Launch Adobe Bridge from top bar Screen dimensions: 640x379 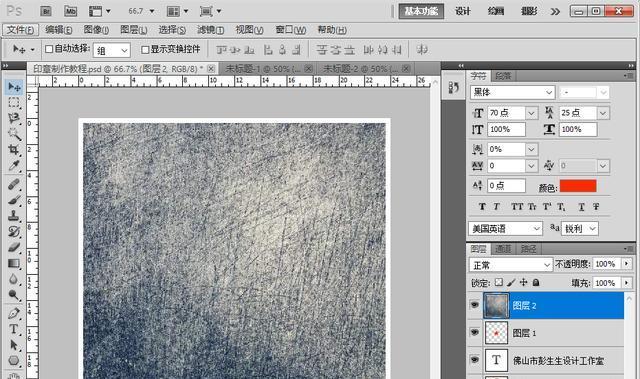click(x=46, y=11)
